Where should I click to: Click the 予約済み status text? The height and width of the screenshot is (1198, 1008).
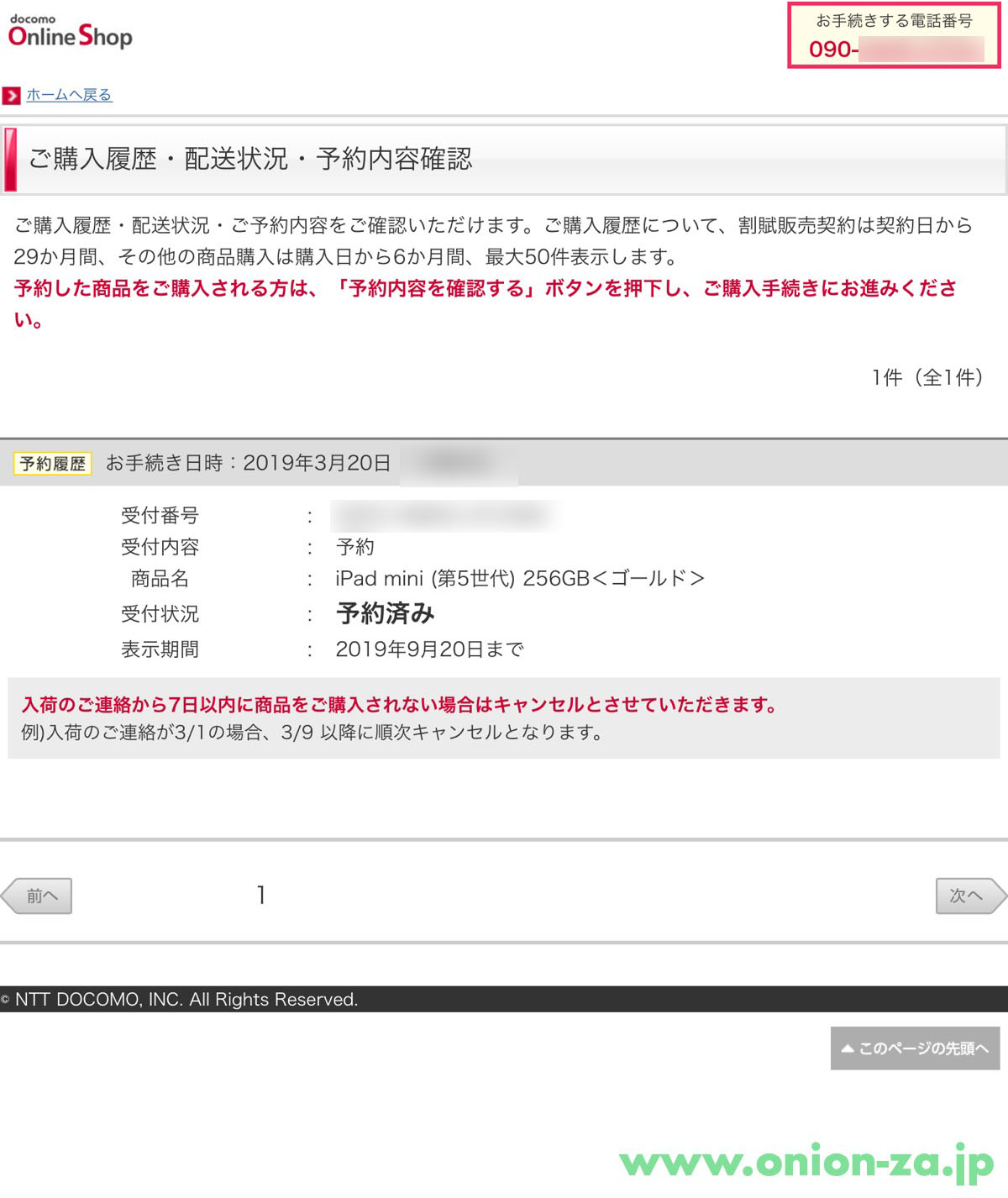pyautogui.click(x=386, y=613)
